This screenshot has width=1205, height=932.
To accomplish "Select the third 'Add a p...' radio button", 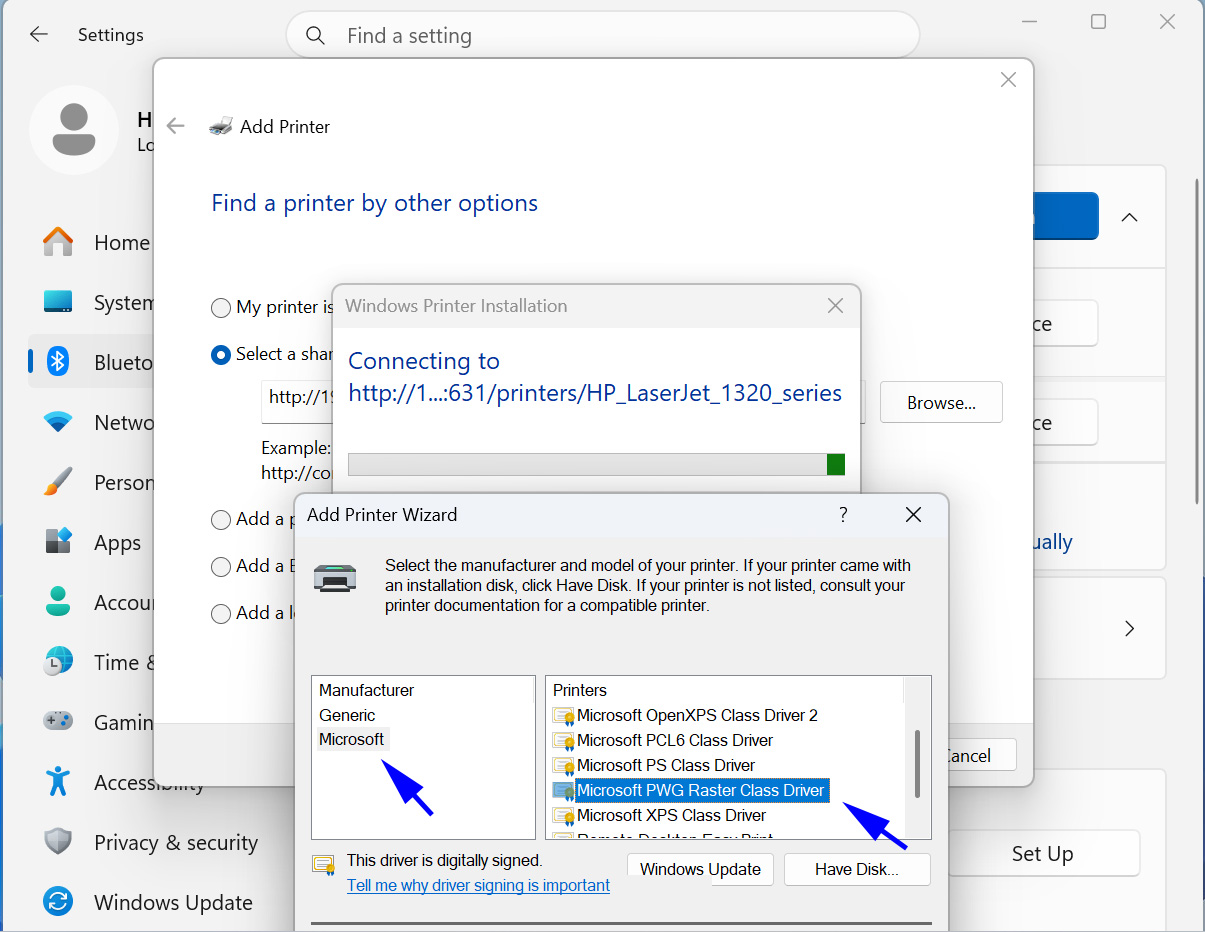I will pyautogui.click(x=221, y=520).
